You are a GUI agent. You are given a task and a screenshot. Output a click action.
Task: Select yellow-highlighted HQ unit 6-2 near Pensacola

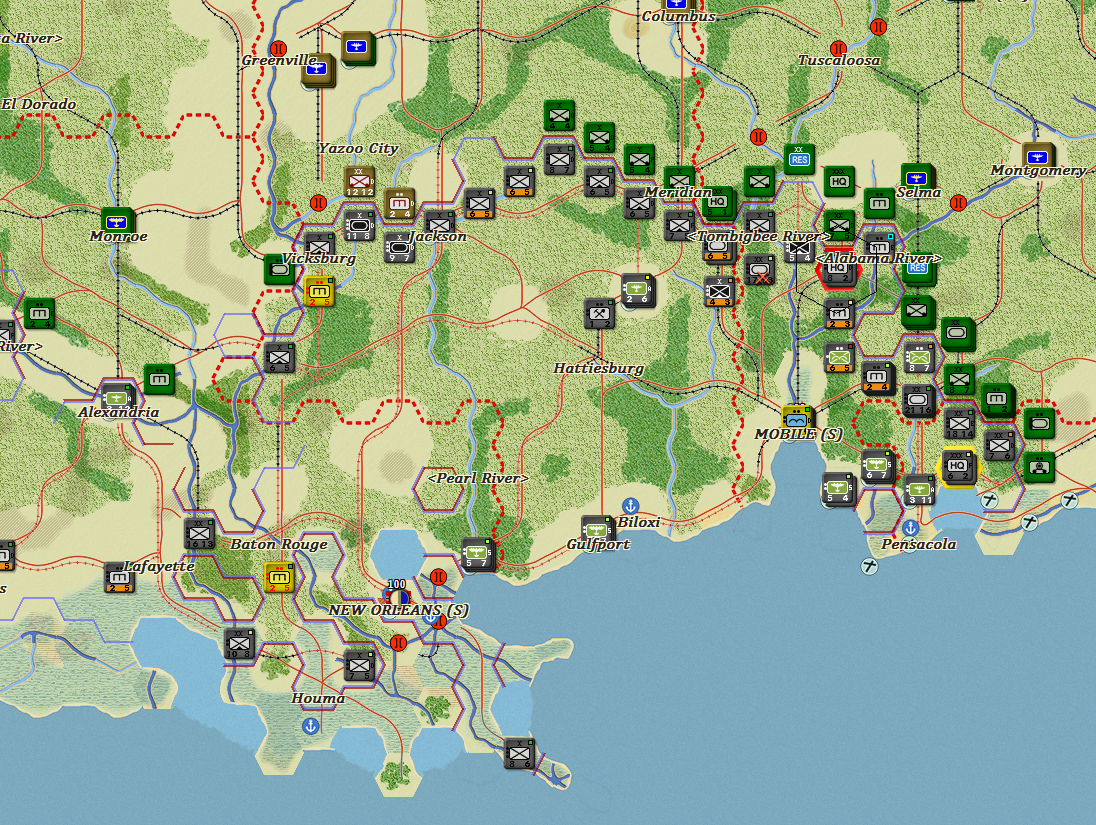958,466
